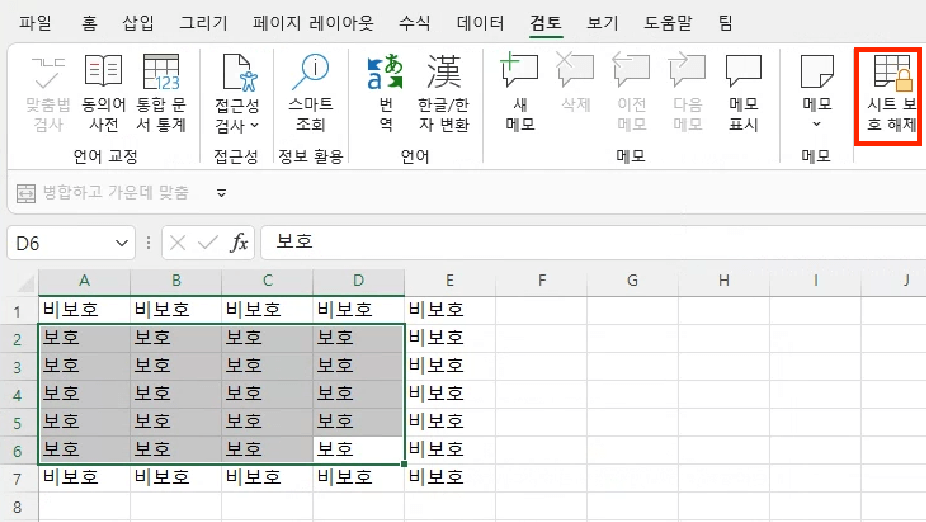
Task: Go to 다음 메모 next comment
Action: pos(687,93)
